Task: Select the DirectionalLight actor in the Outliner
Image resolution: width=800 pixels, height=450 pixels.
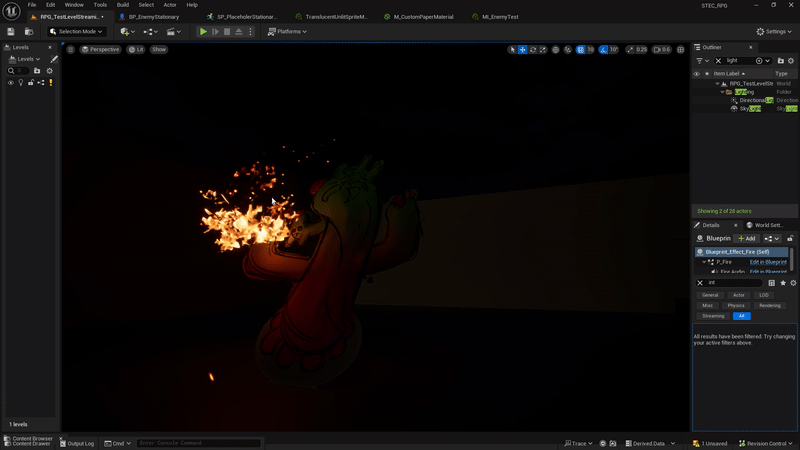Action: click(756, 101)
